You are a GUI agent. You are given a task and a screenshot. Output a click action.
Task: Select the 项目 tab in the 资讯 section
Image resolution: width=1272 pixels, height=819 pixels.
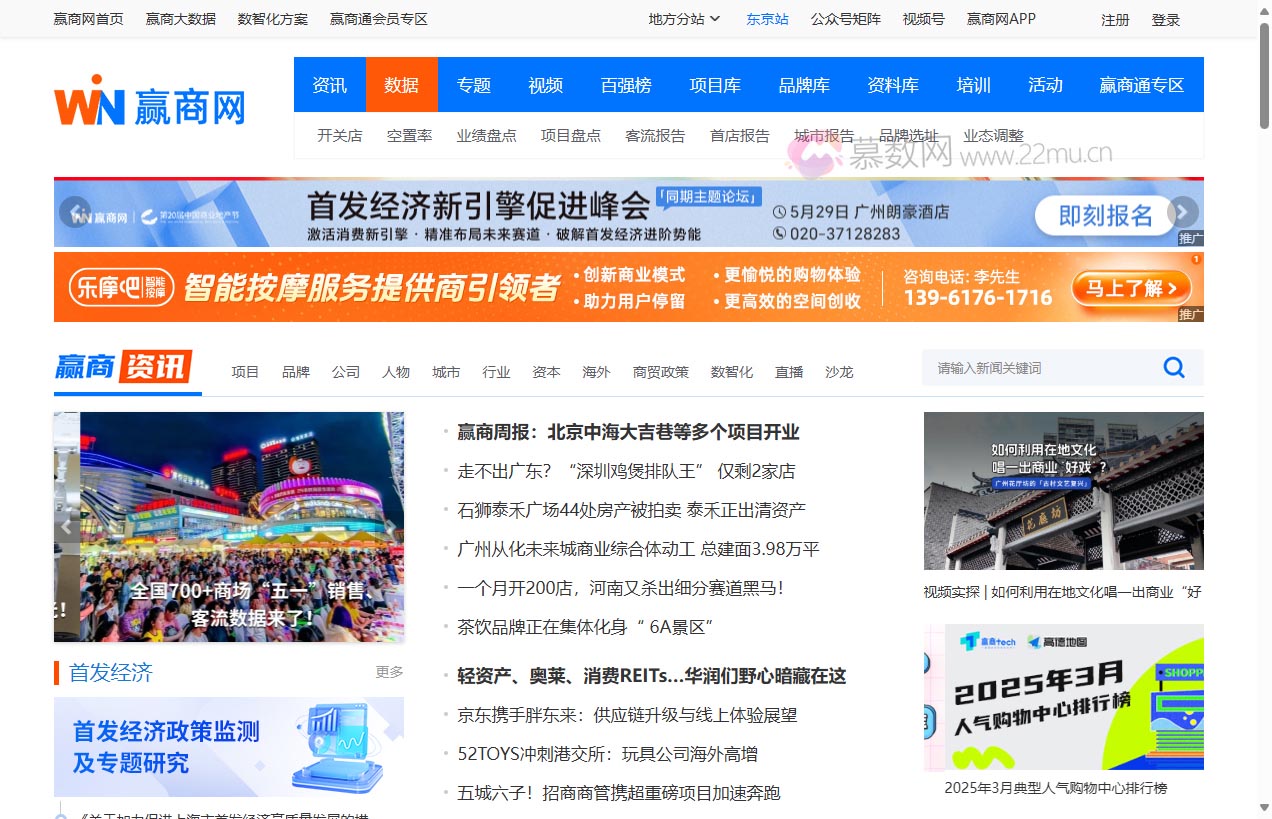[x=245, y=371]
